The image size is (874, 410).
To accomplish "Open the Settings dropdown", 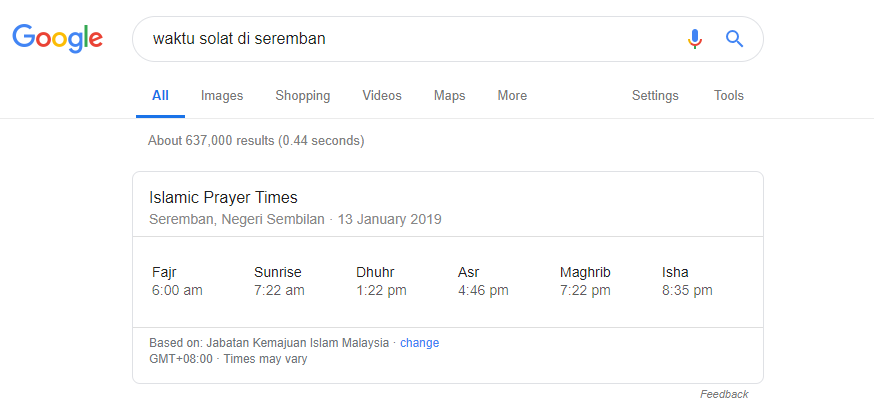I will tap(655, 96).
